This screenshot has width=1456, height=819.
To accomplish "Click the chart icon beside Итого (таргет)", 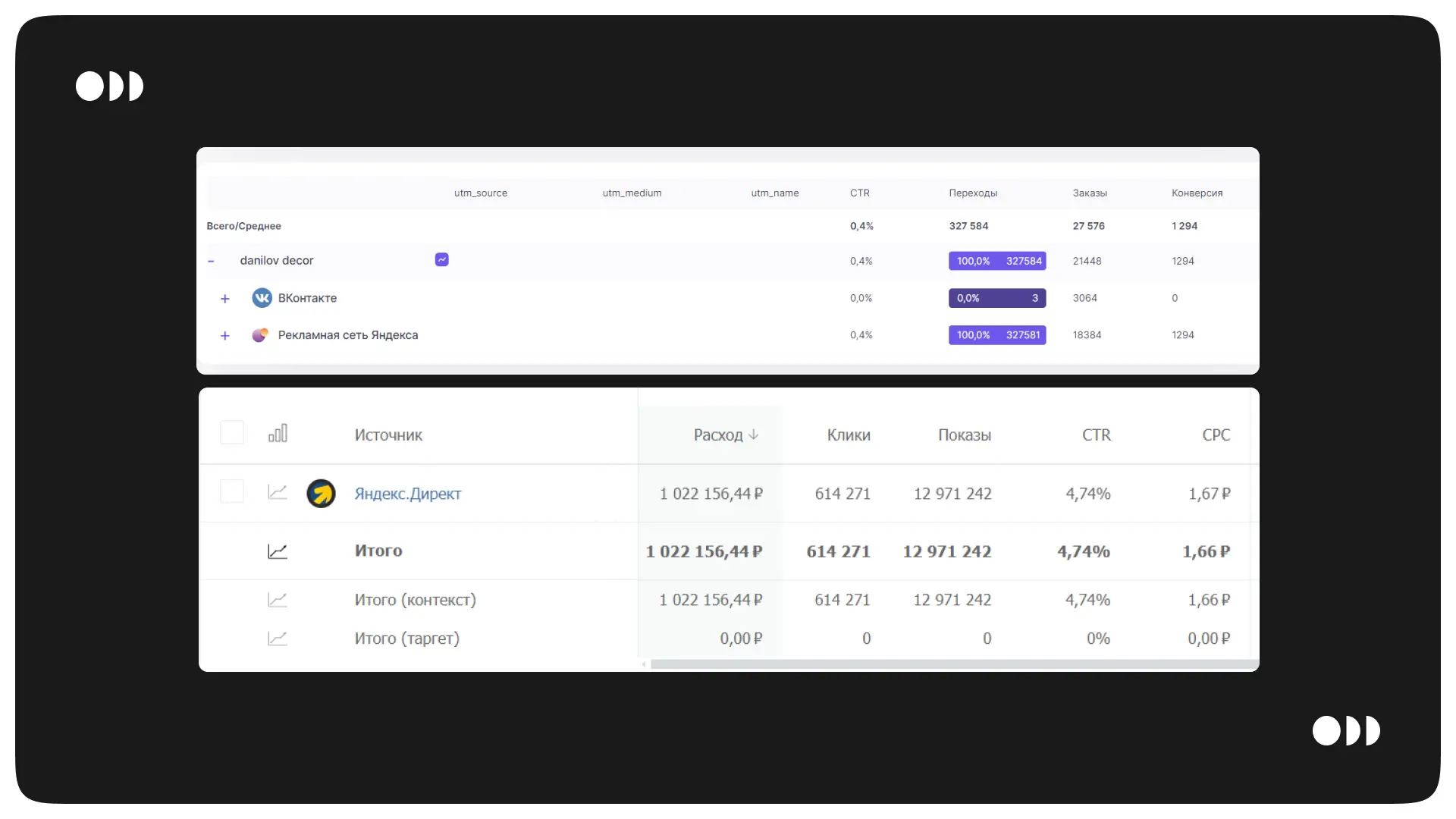I will coord(278,639).
